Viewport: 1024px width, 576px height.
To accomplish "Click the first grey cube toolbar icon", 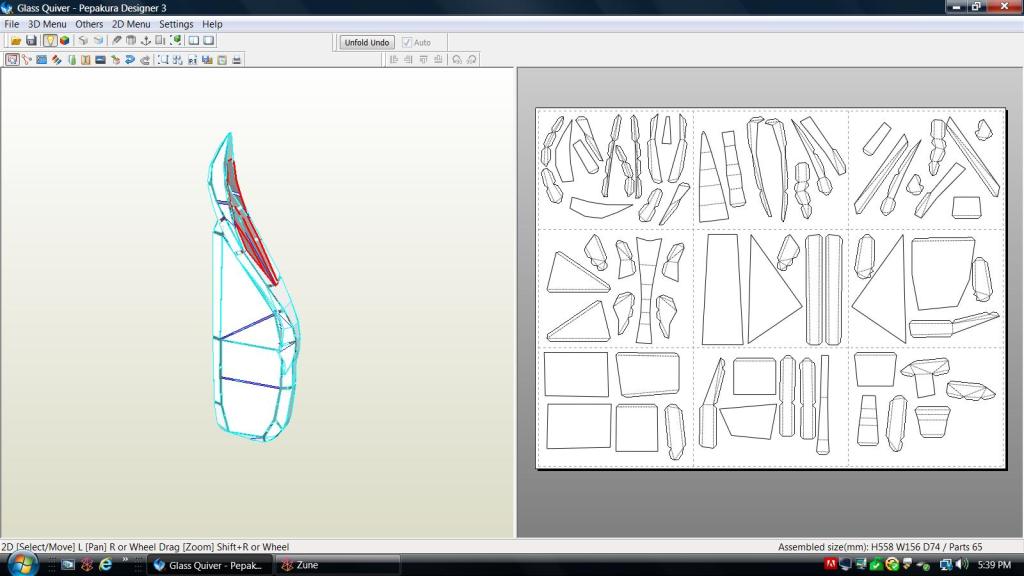I will click(x=83, y=40).
